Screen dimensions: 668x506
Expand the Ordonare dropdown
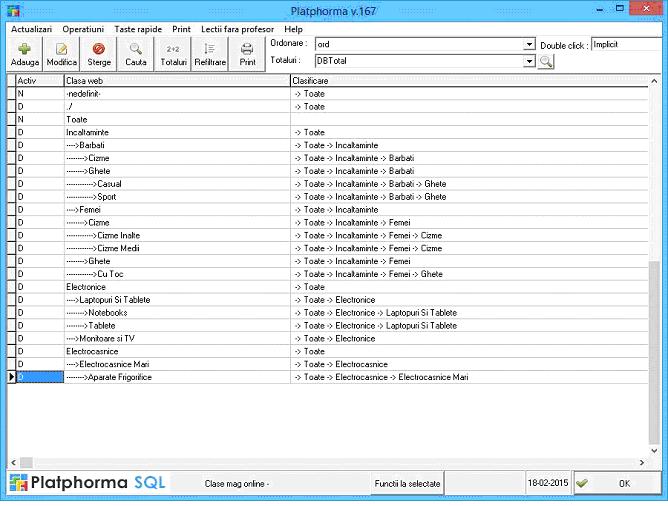click(x=530, y=45)
